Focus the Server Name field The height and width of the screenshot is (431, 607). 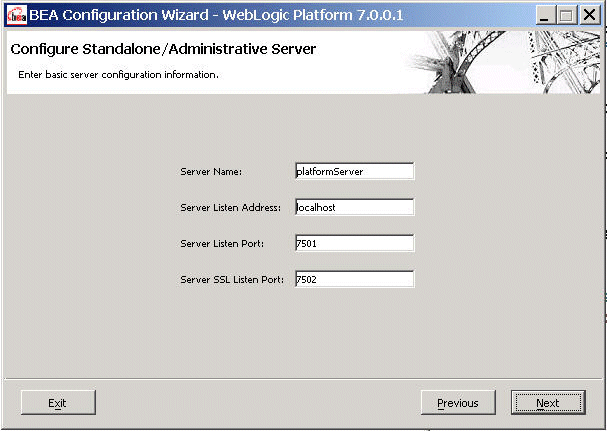[354, 171]
